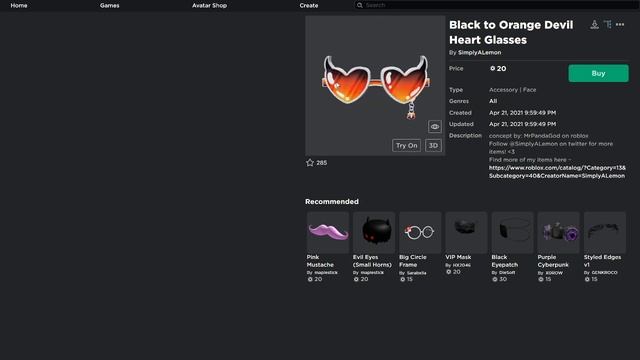Open the catalog URL link in description

[557, 172]
